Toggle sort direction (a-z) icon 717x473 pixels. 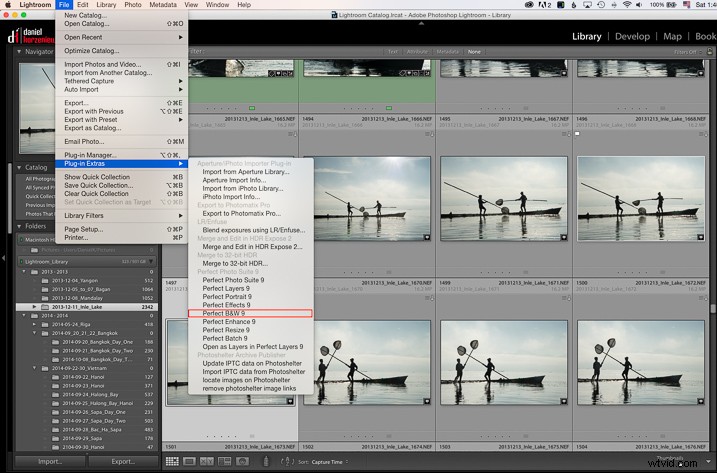[286, 461]
